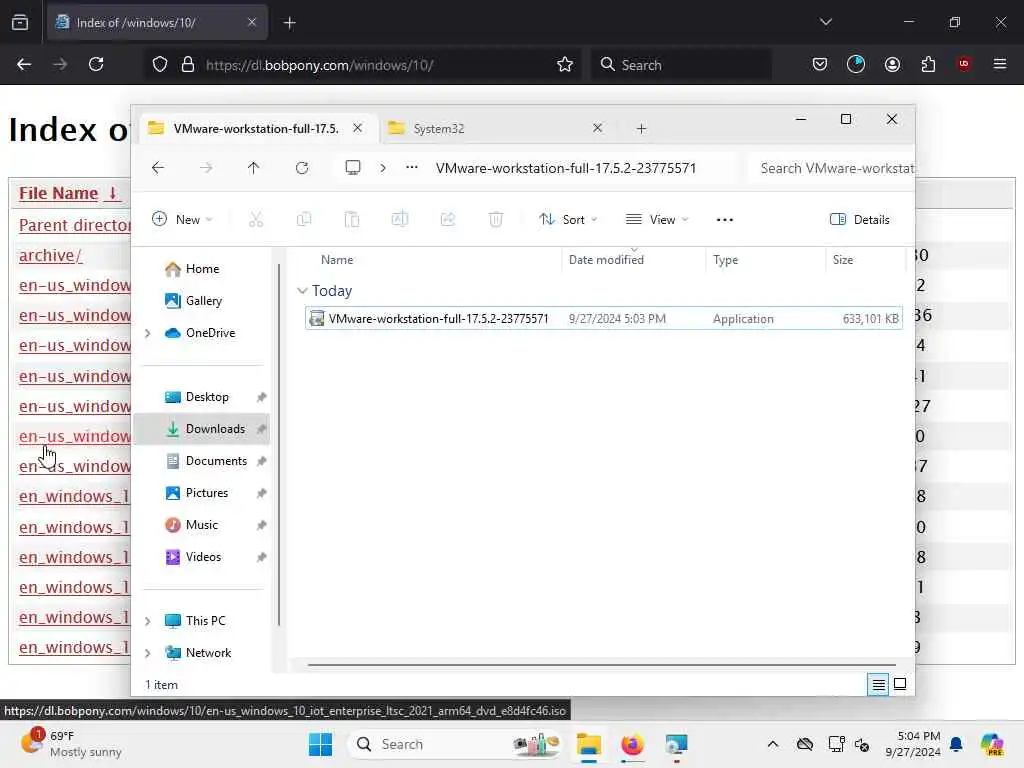The height and width of the screenshot is (768, 1024).
Task: Open the More options ellipsis in Explorer toolbar
Action: [x=724, y=219]
